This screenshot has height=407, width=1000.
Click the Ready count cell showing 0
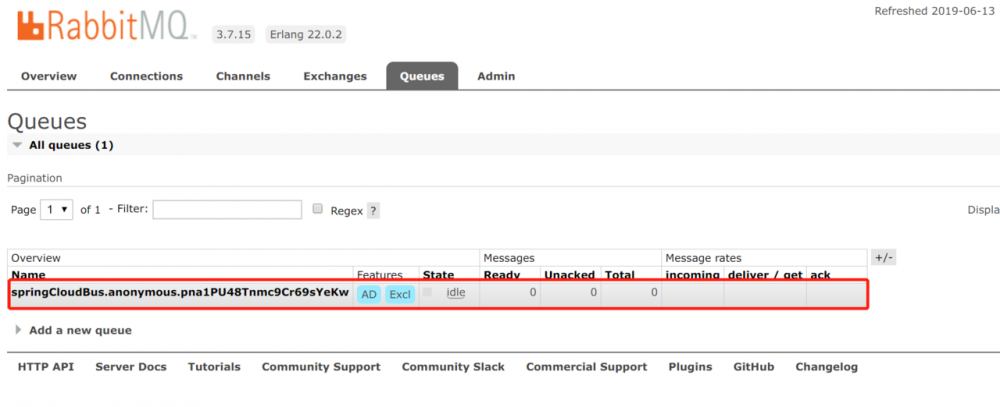click(510, 293)
